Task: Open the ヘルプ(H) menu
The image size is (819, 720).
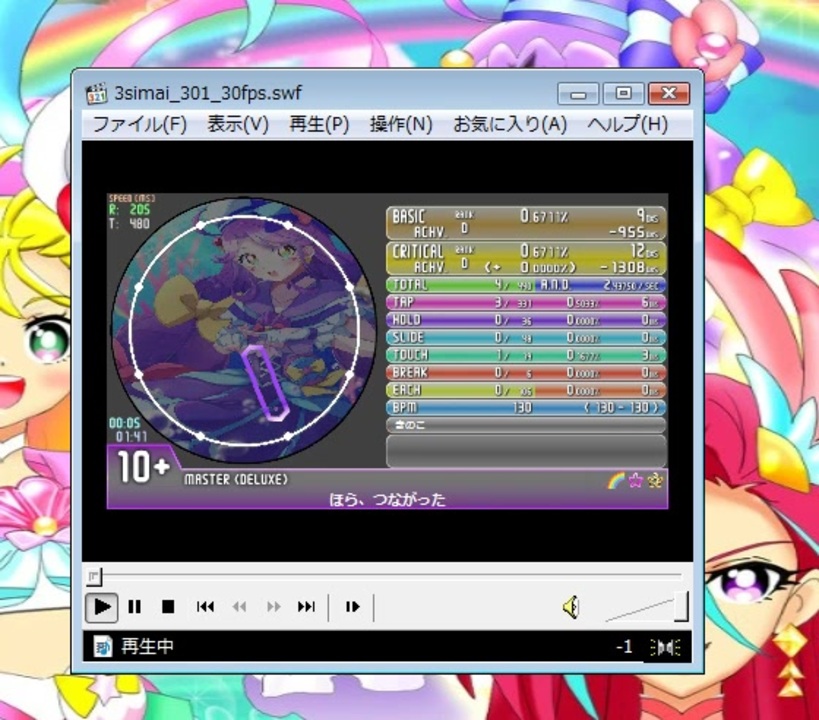Action: [627, 124]
